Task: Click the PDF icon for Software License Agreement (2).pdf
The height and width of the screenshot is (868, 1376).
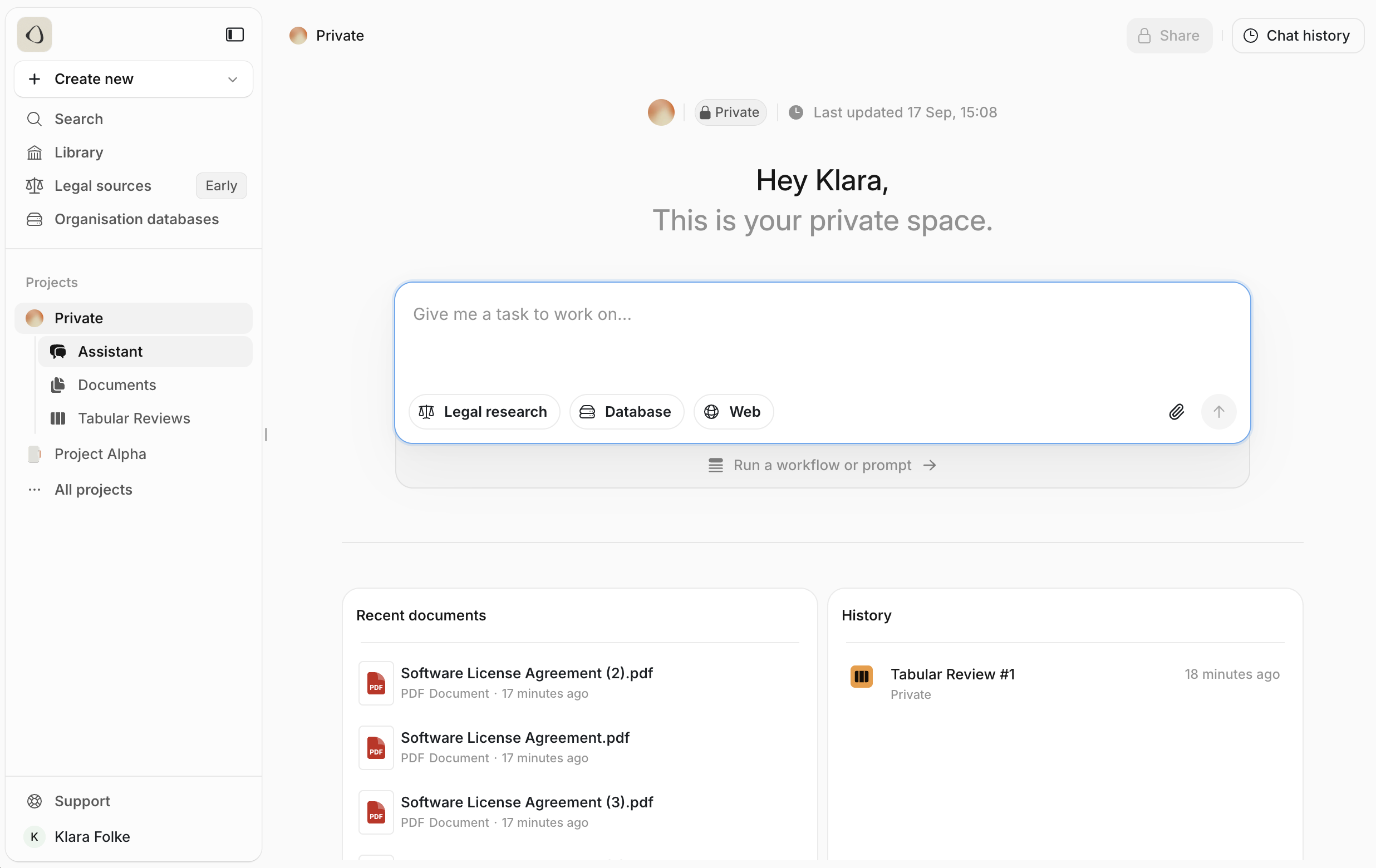Action: [376, 683]
